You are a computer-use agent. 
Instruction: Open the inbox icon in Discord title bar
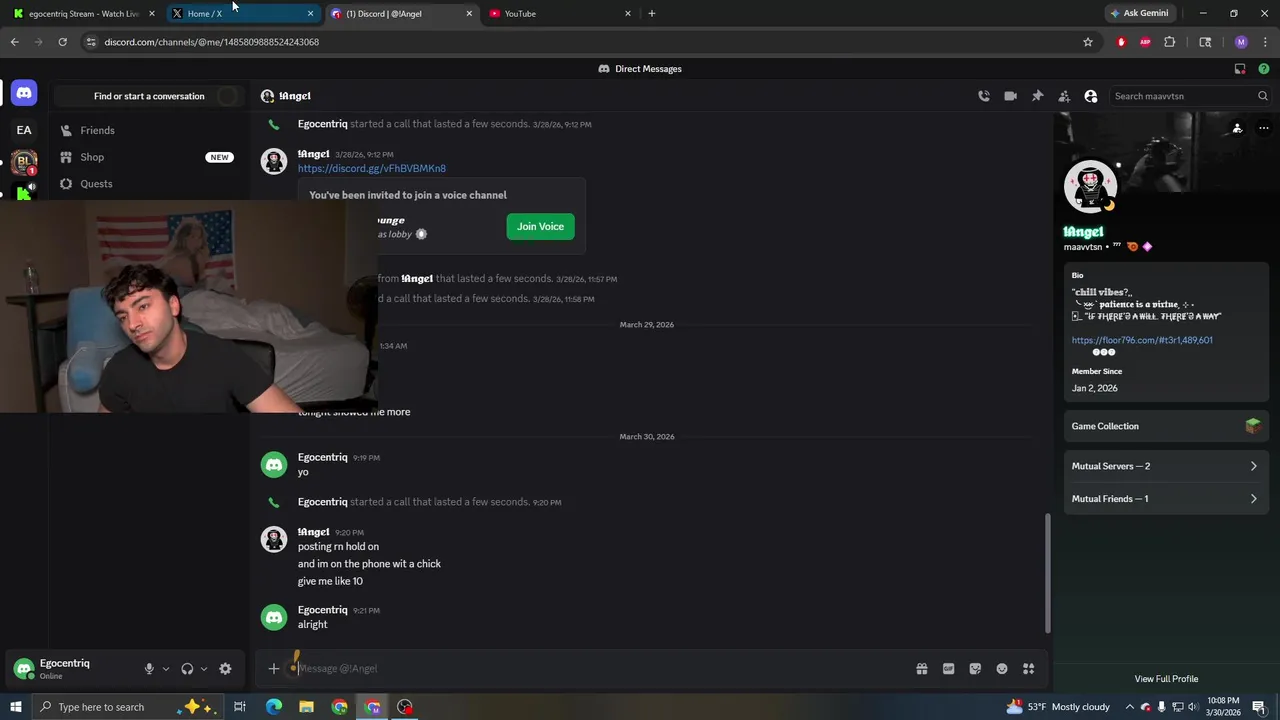click(1240, 69)
